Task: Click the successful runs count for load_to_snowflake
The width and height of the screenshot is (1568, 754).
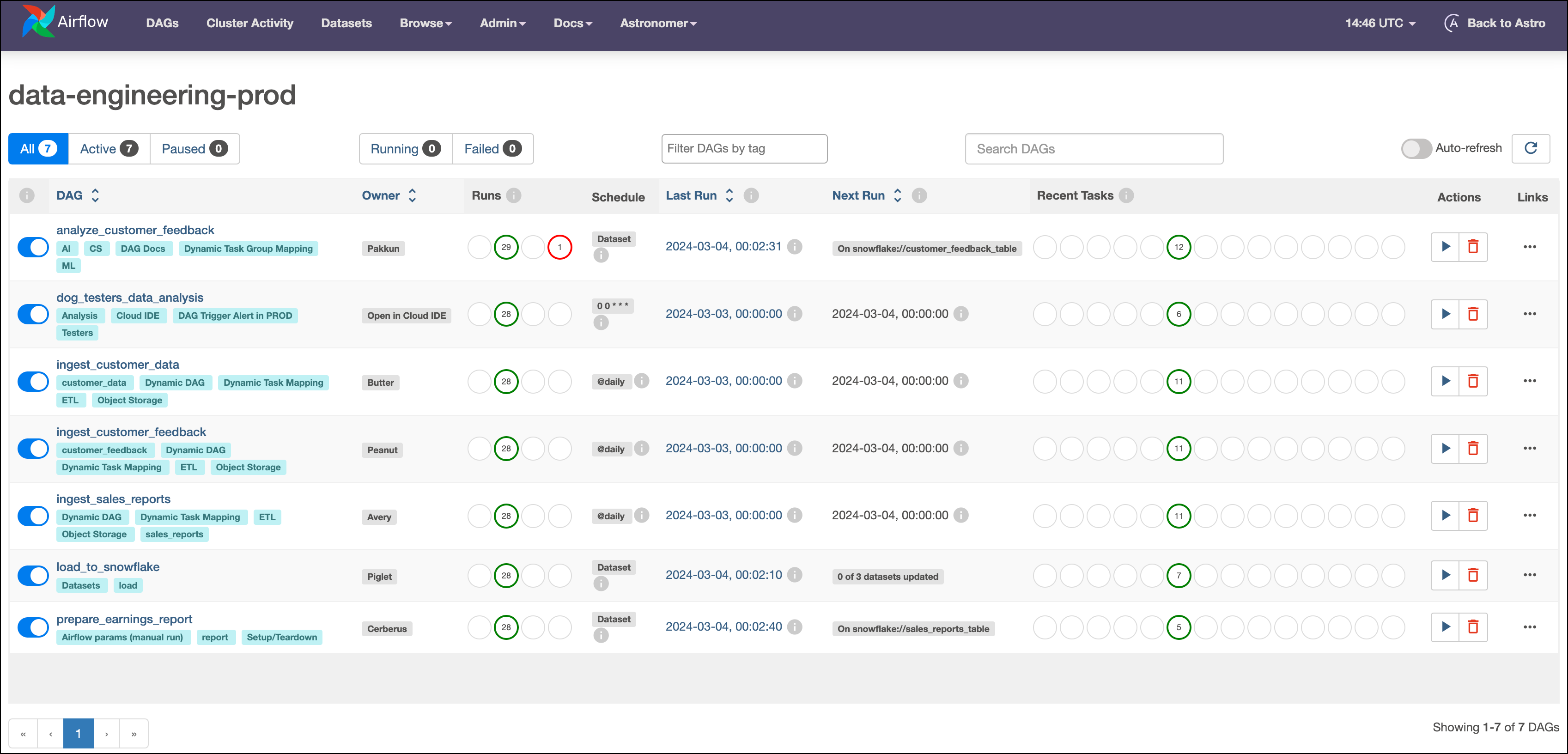Action: tap(506, 574)
